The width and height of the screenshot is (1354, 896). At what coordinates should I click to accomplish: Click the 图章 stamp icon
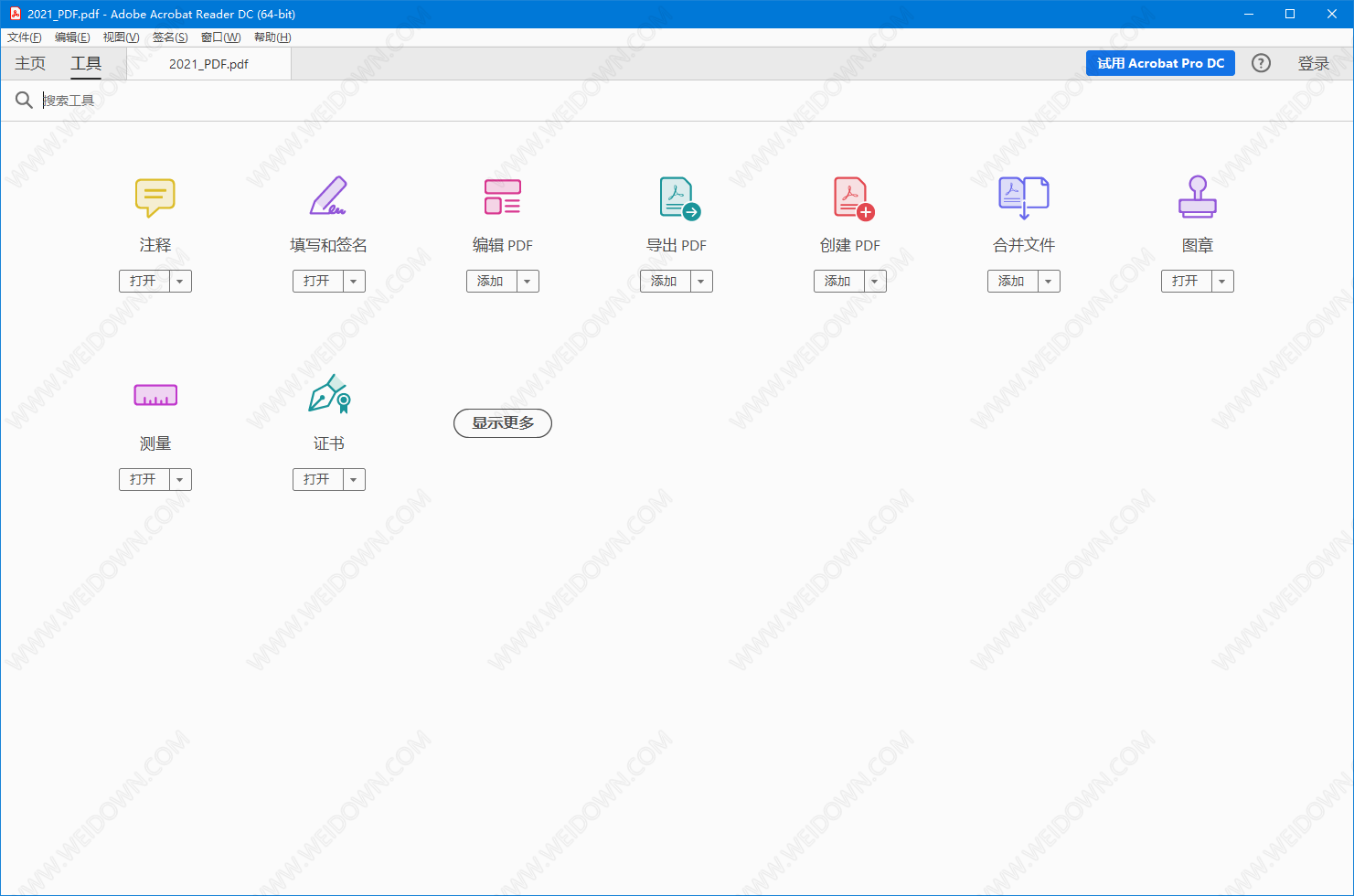[x=1198, y=197]
